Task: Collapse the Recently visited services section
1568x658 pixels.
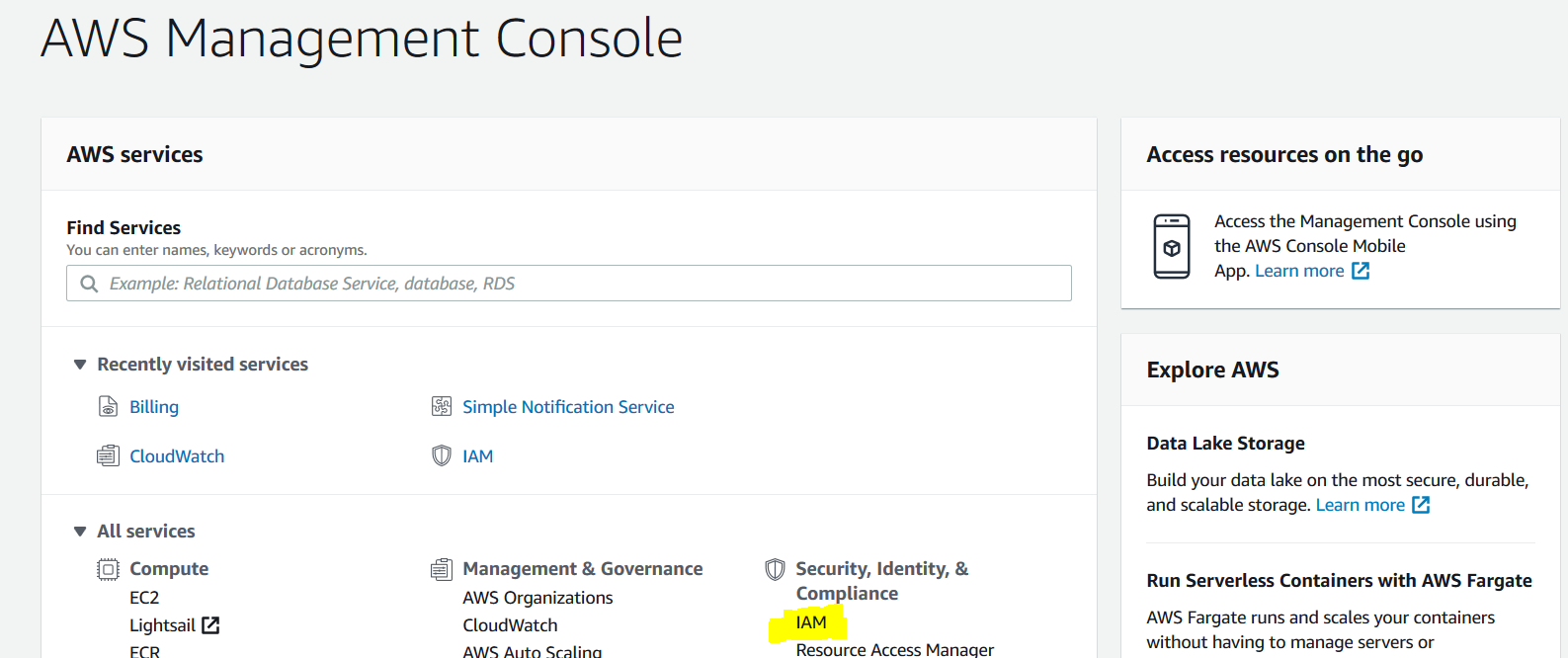Action: (x=80, y=365)
